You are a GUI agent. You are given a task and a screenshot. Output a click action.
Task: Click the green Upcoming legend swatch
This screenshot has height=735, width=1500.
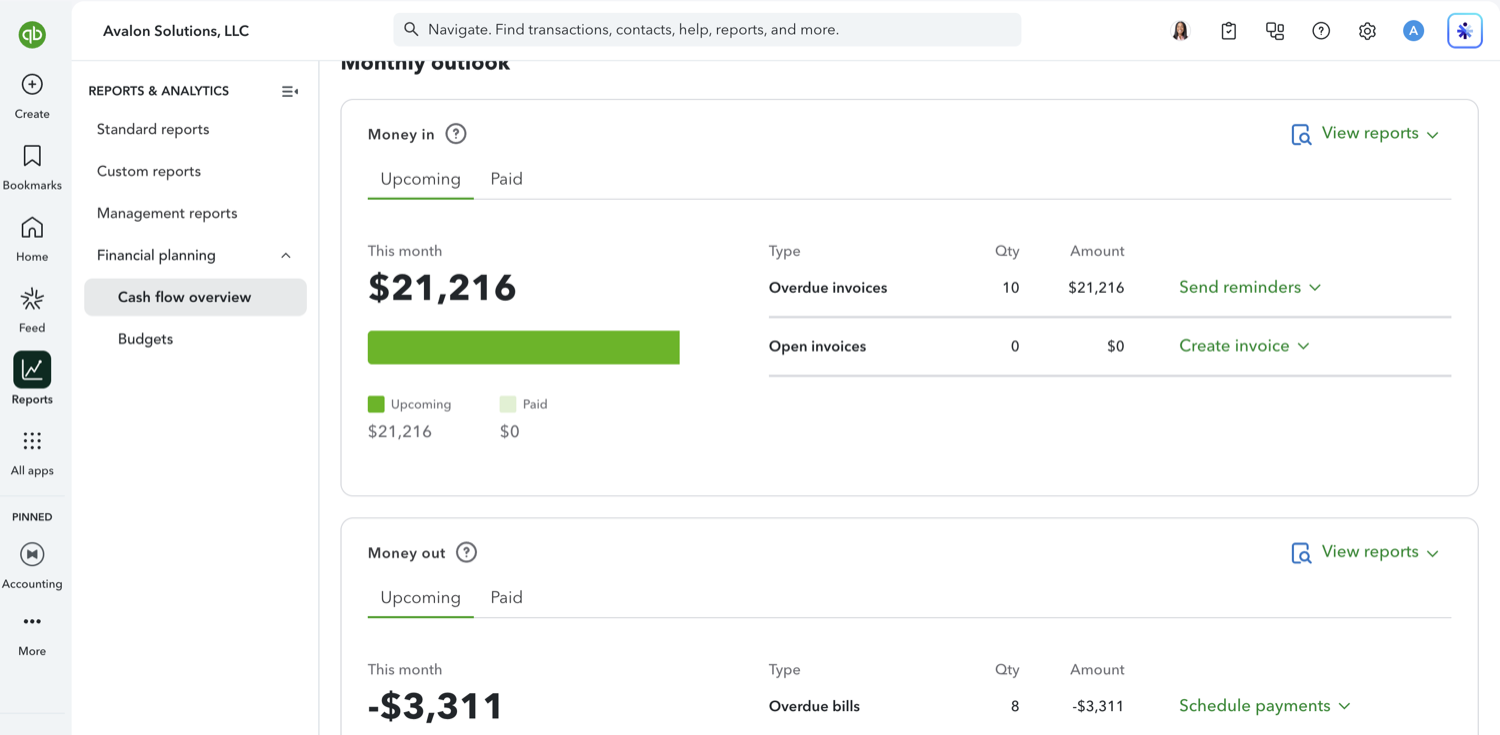(376, 404)
